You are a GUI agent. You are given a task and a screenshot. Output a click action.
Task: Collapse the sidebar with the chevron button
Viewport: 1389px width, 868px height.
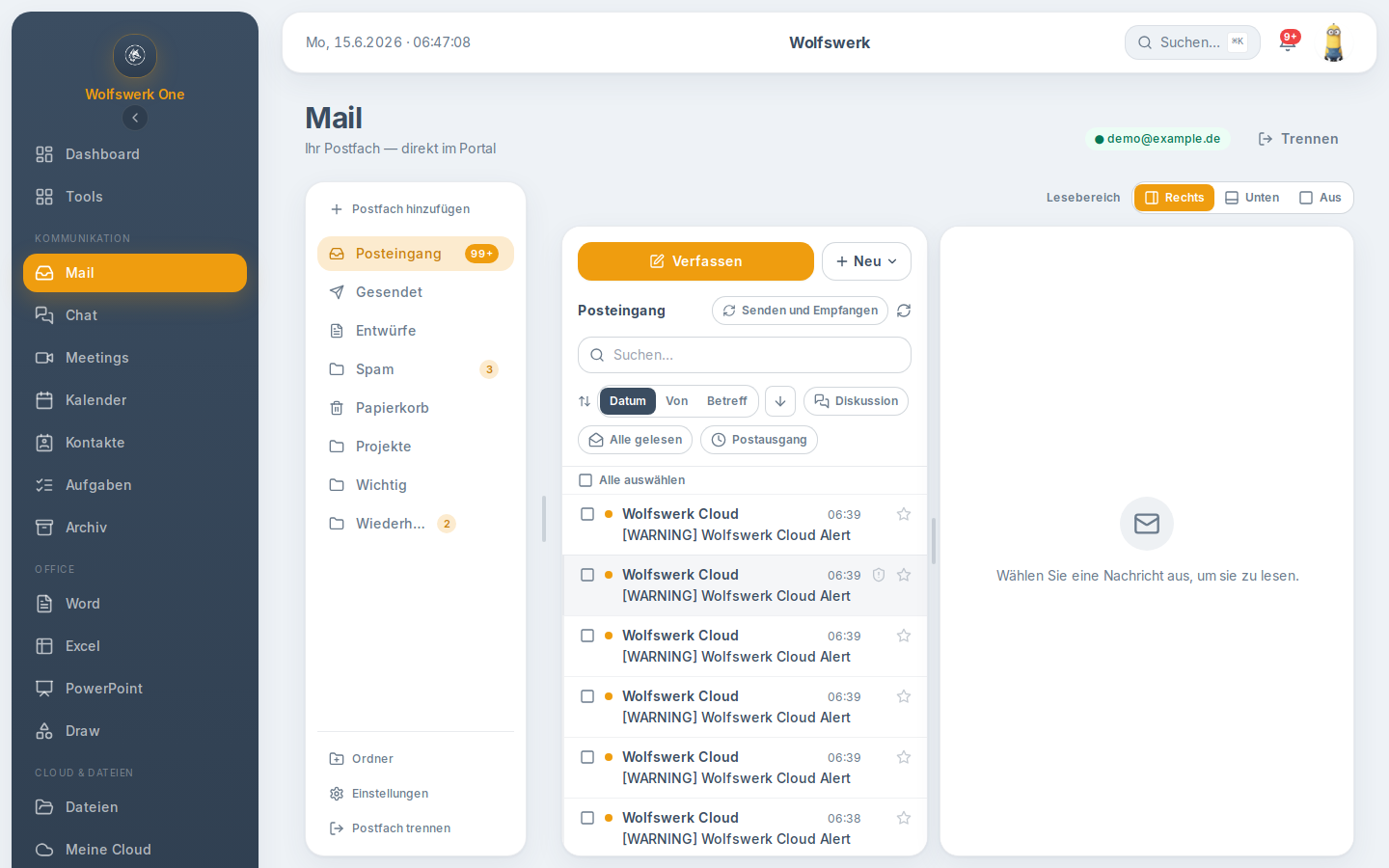click(x=135, y=118)
